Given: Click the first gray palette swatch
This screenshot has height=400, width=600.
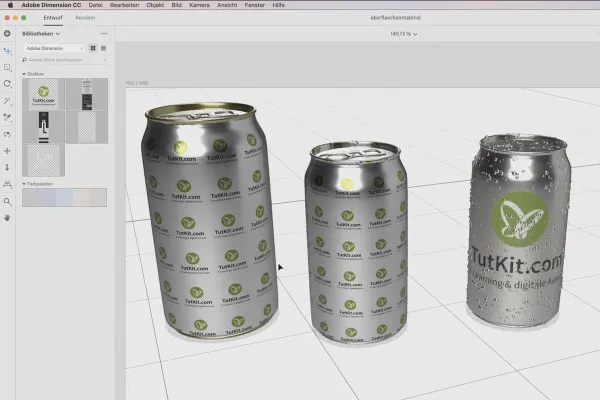Looking at the screenshot, I should (x=31, y=198).
